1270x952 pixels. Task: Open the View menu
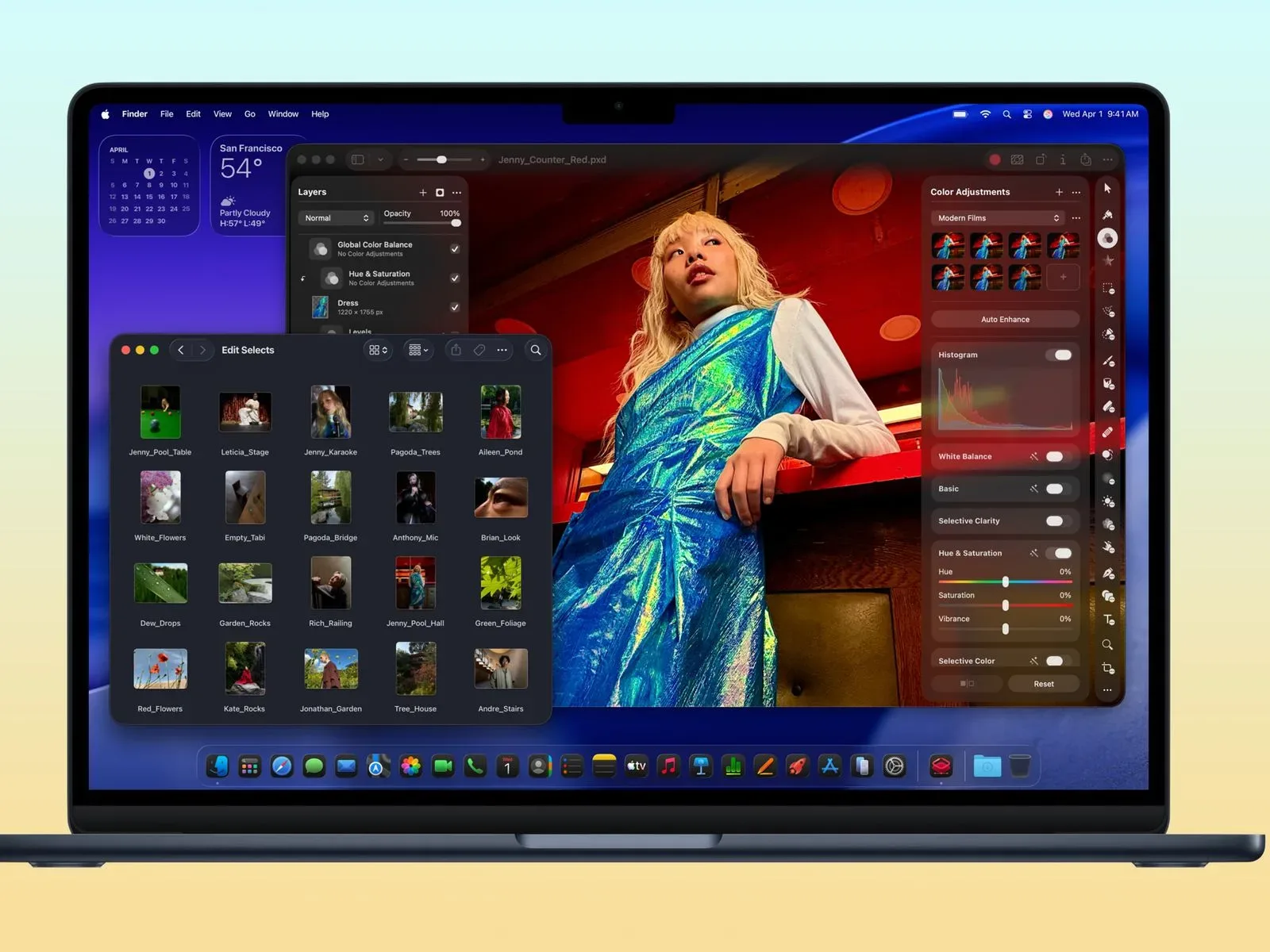[x=222, y=114]
